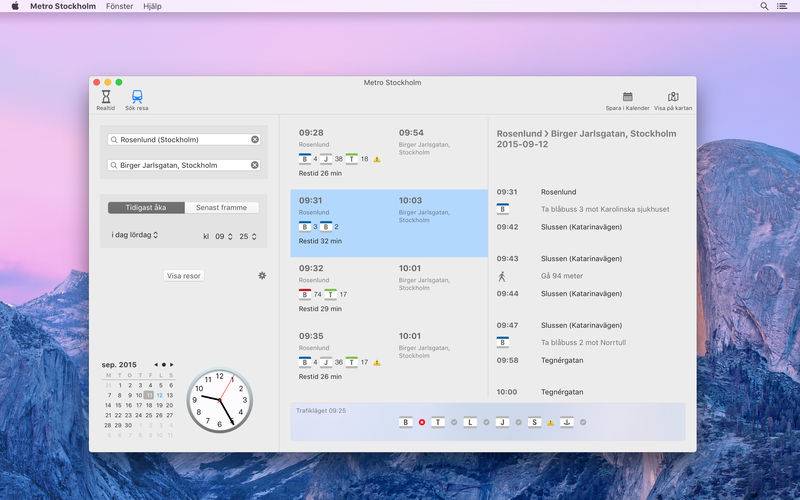
Task: Open Visa på kartan map icon
Action: 673,101
